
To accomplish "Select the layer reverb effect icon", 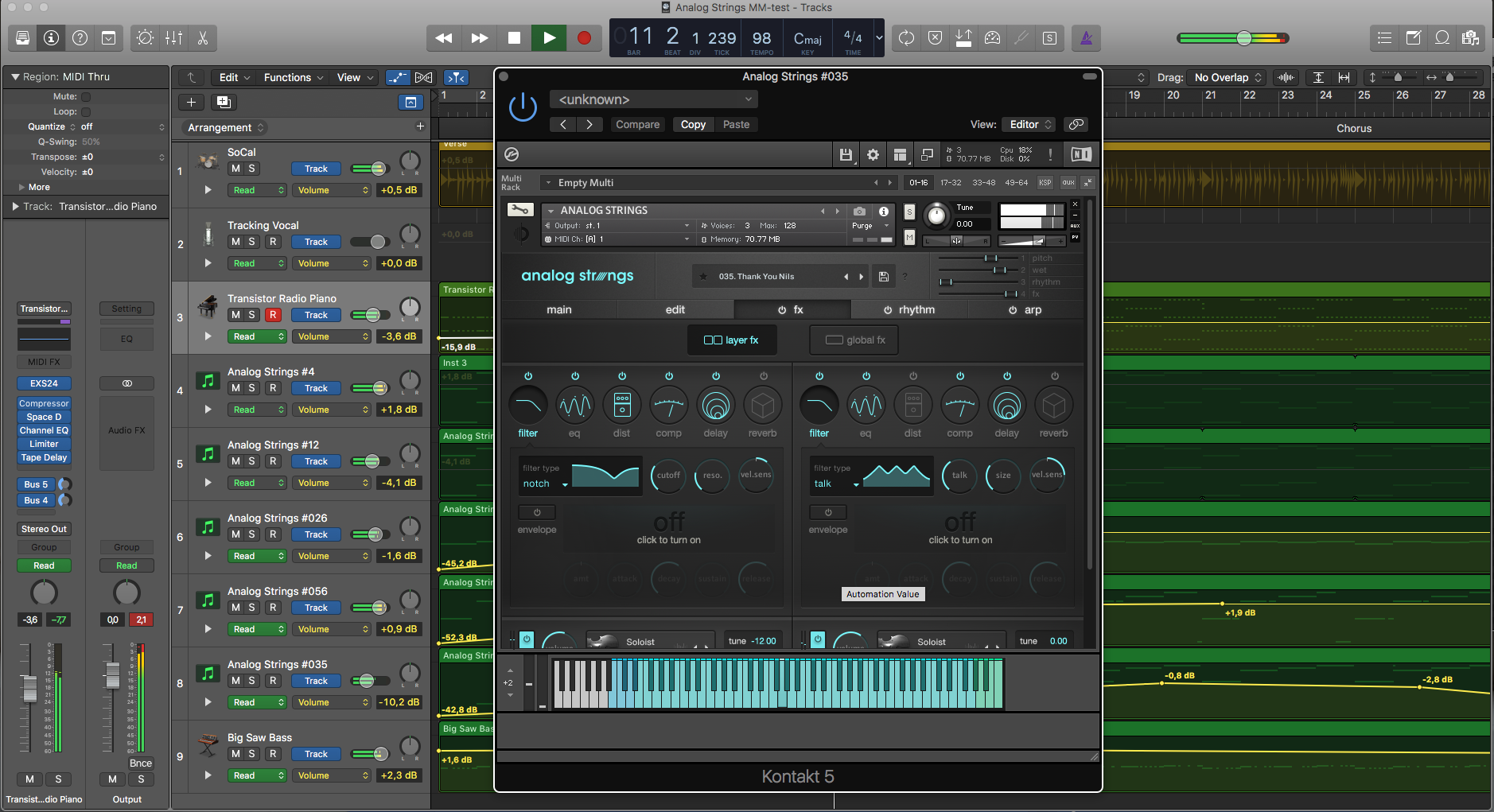I will click(x=763, y=406).
